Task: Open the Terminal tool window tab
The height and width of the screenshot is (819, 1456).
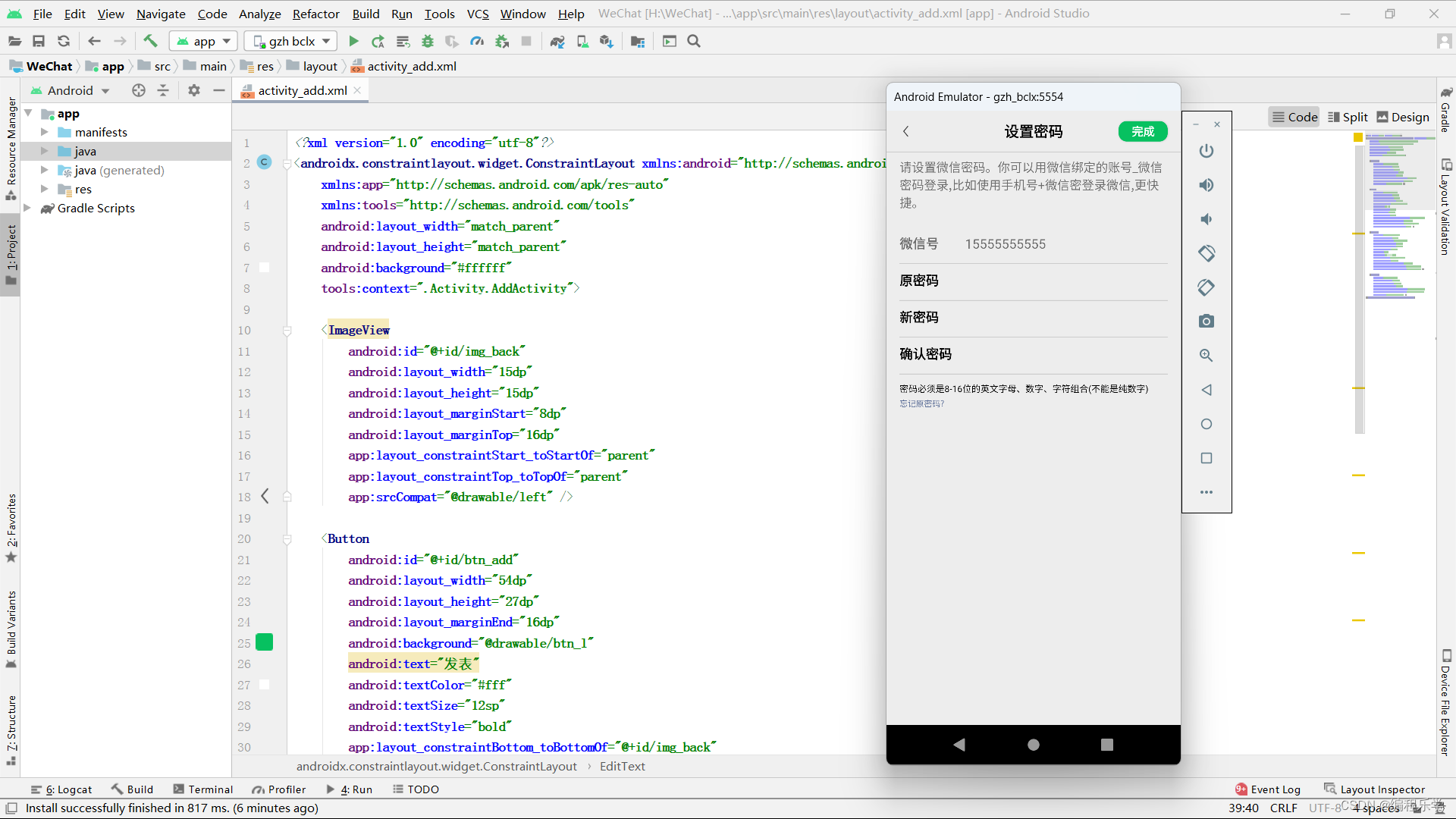Action: click(x=202, y=789)
